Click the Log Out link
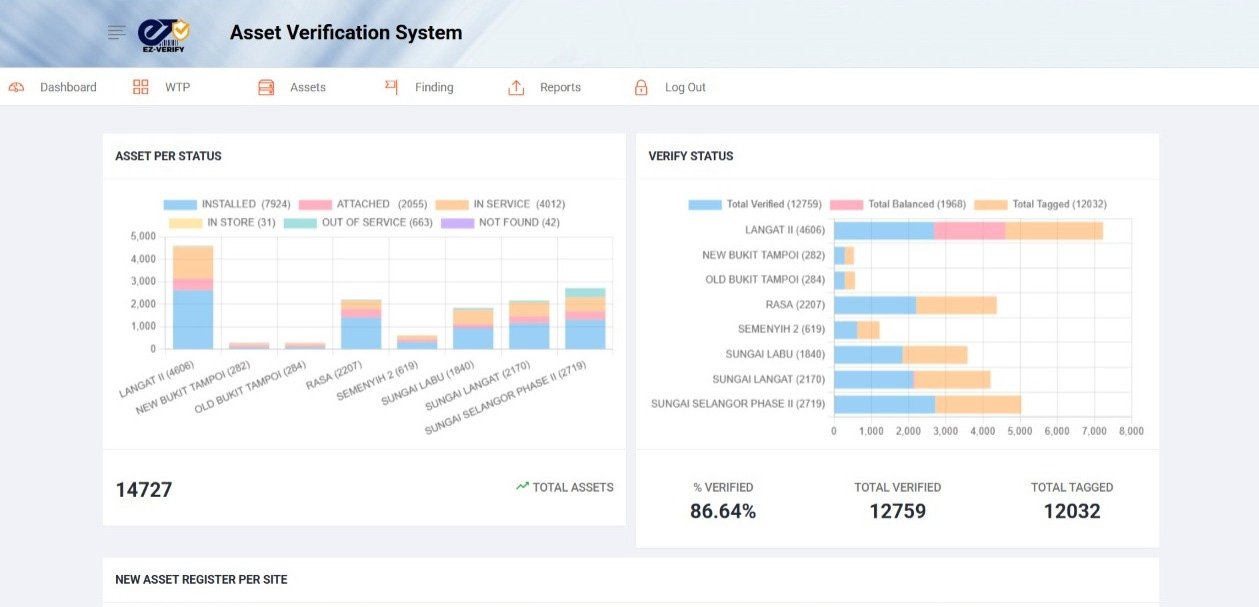The height and width of the screenshot is (607, 1259). 685,88
